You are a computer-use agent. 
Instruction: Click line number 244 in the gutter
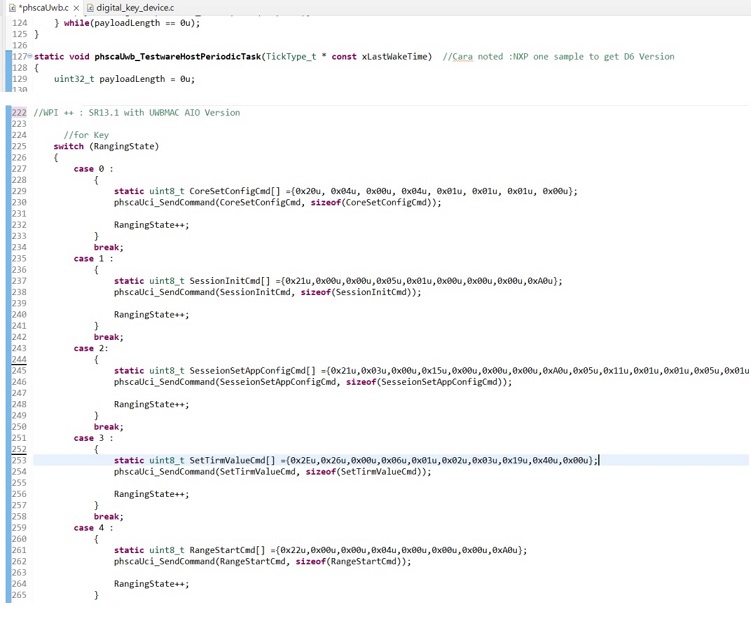(18, 359)
